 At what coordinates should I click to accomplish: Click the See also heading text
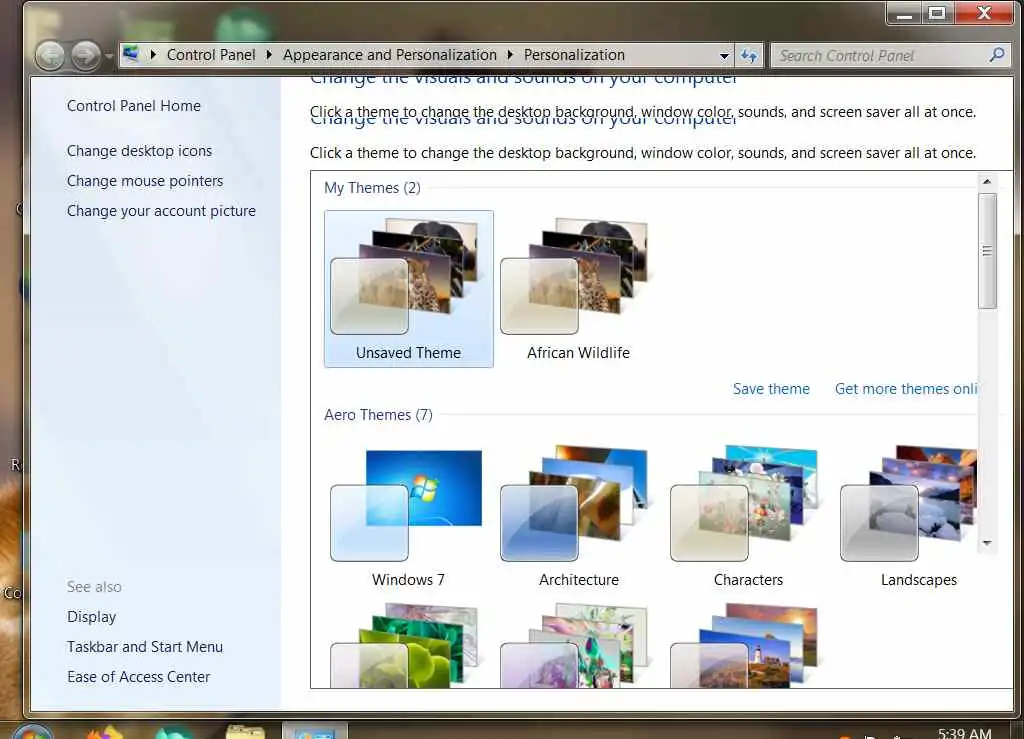click(94, 587)
